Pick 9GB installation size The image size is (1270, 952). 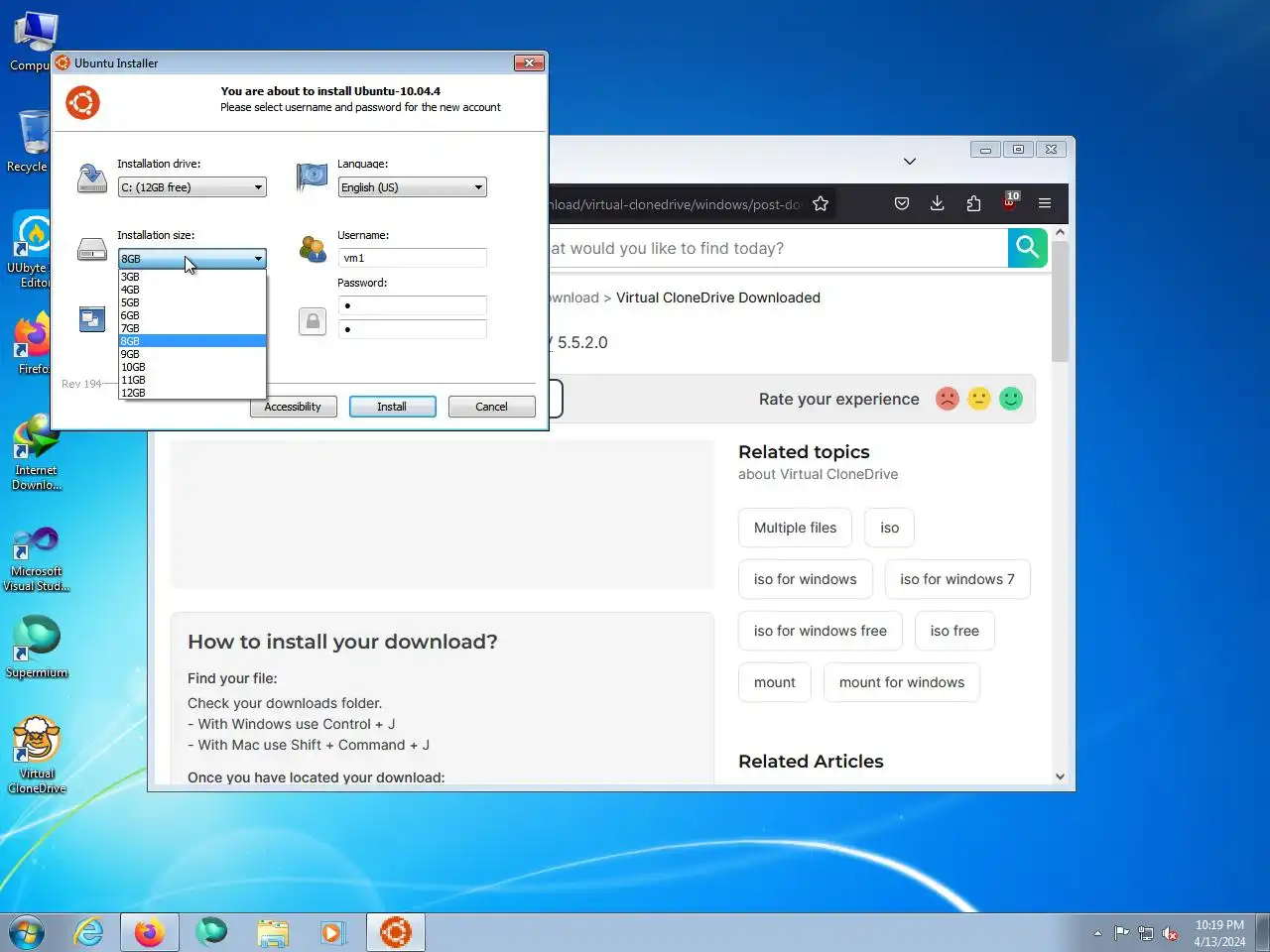click(x=192, y=354)
